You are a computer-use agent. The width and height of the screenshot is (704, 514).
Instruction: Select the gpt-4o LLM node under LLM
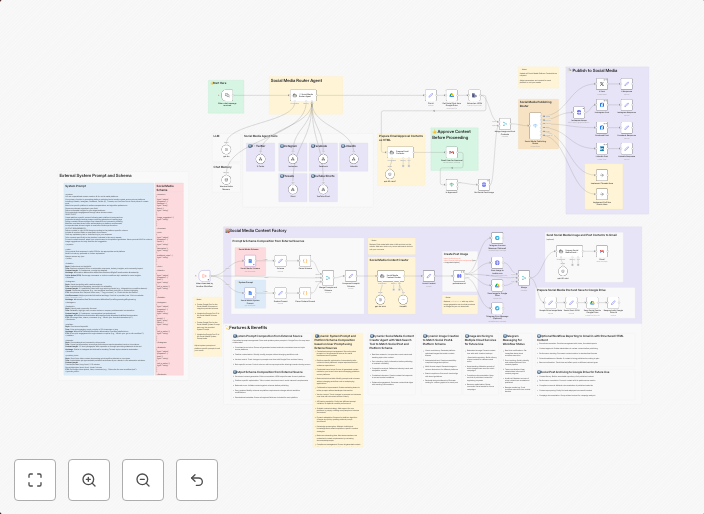click(x=226, y=149)
